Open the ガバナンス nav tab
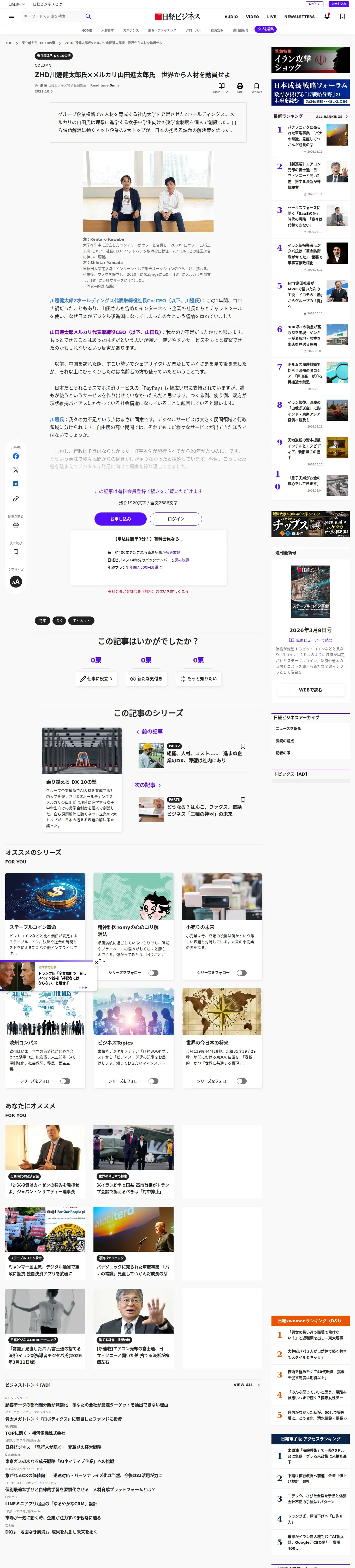 [x=131, y=30]
